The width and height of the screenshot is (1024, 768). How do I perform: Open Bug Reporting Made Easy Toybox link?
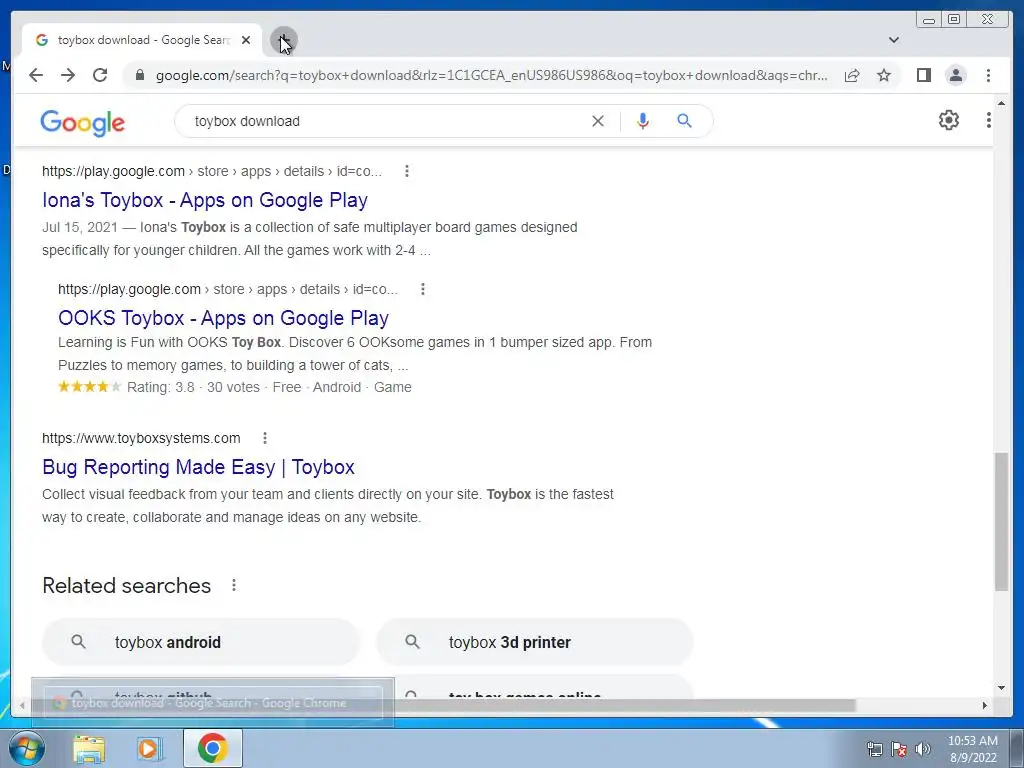tap(199, 467)
